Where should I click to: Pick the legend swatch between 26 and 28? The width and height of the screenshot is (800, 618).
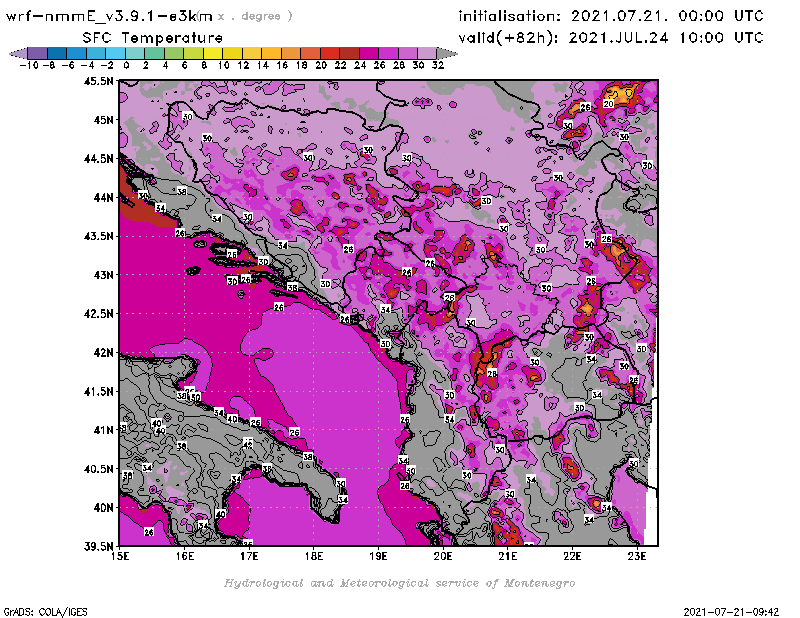[x=388, y=54]
